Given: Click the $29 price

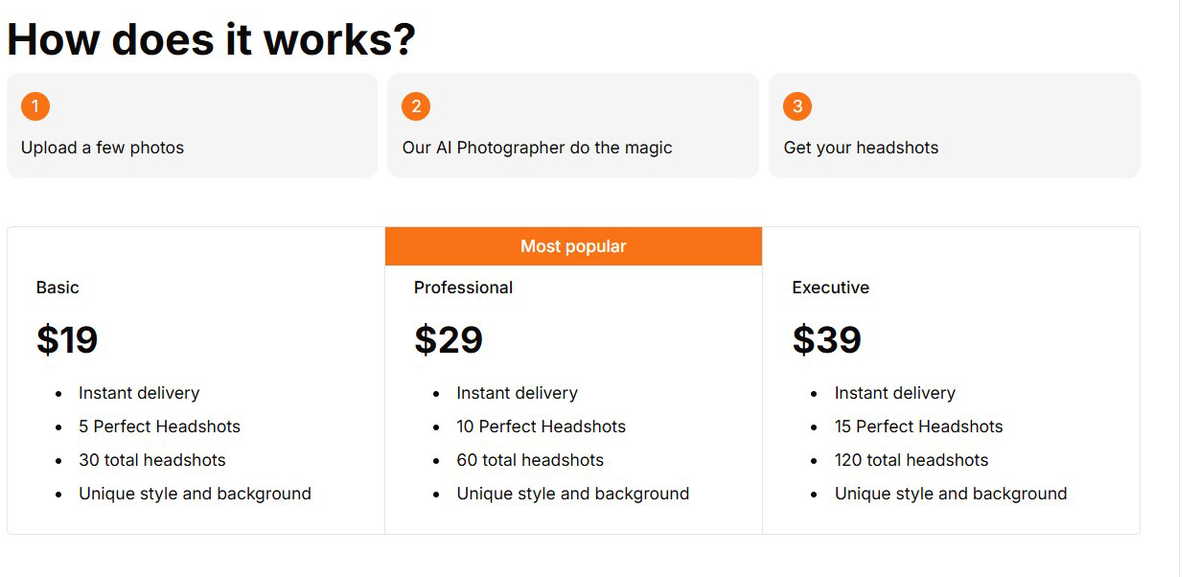Looking at the screenshot, I should point(448,340).
